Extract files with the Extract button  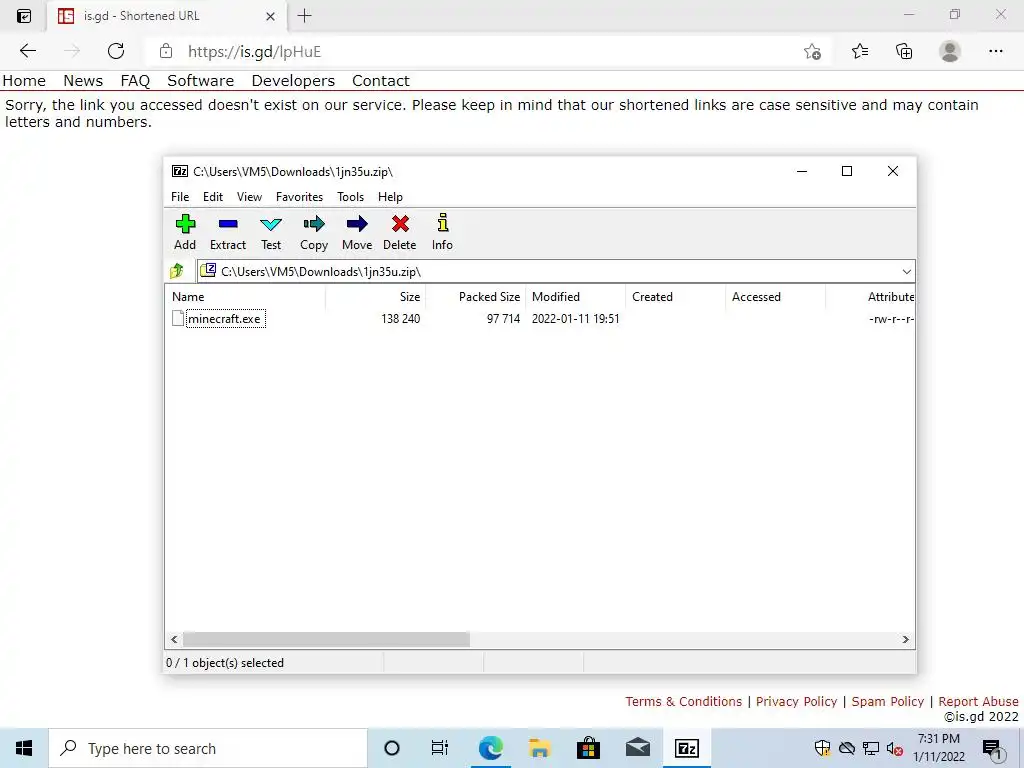227,232
